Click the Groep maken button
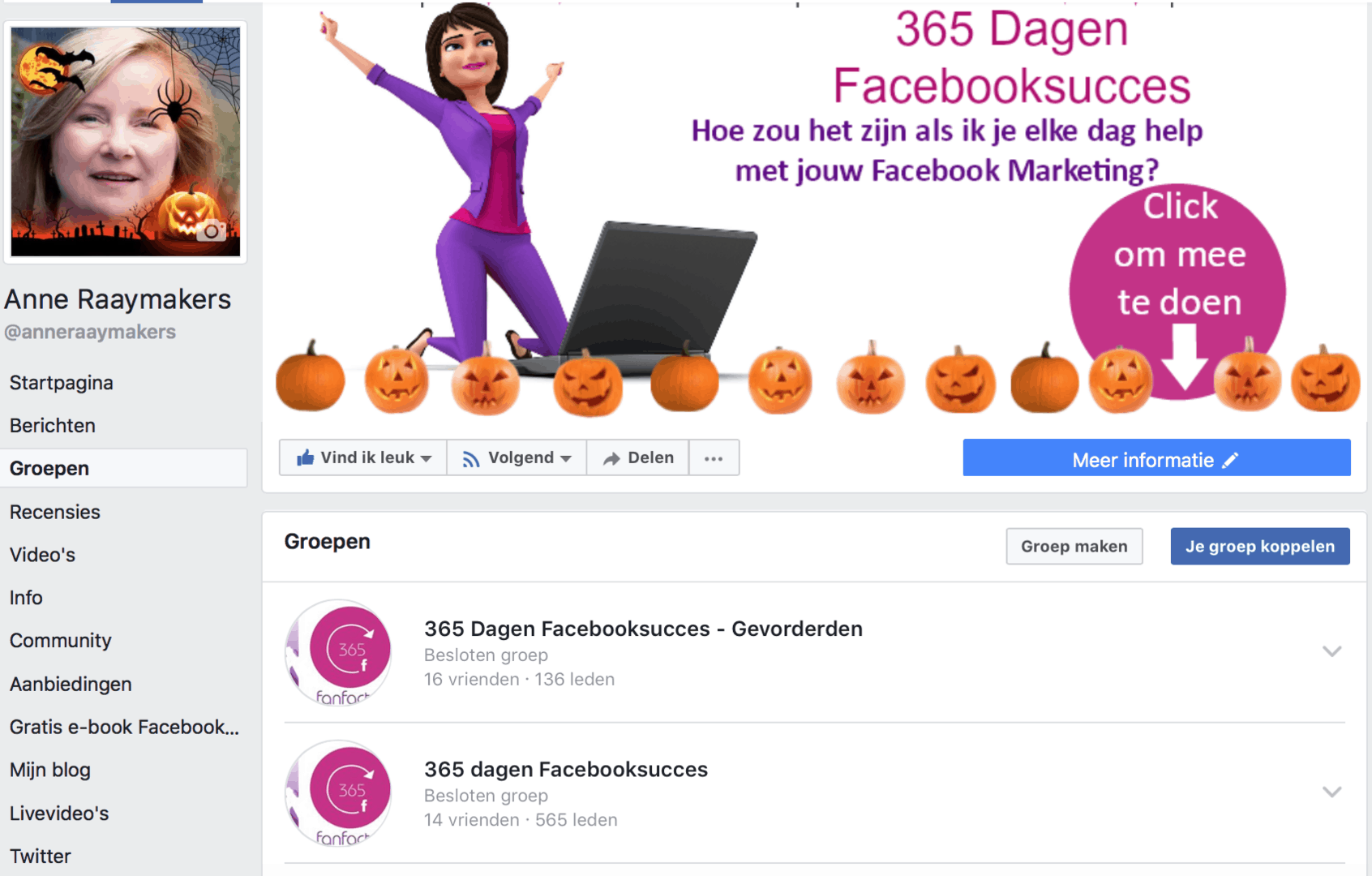Viewport: 1372px width, 876px height. [x=1074, y=546]
